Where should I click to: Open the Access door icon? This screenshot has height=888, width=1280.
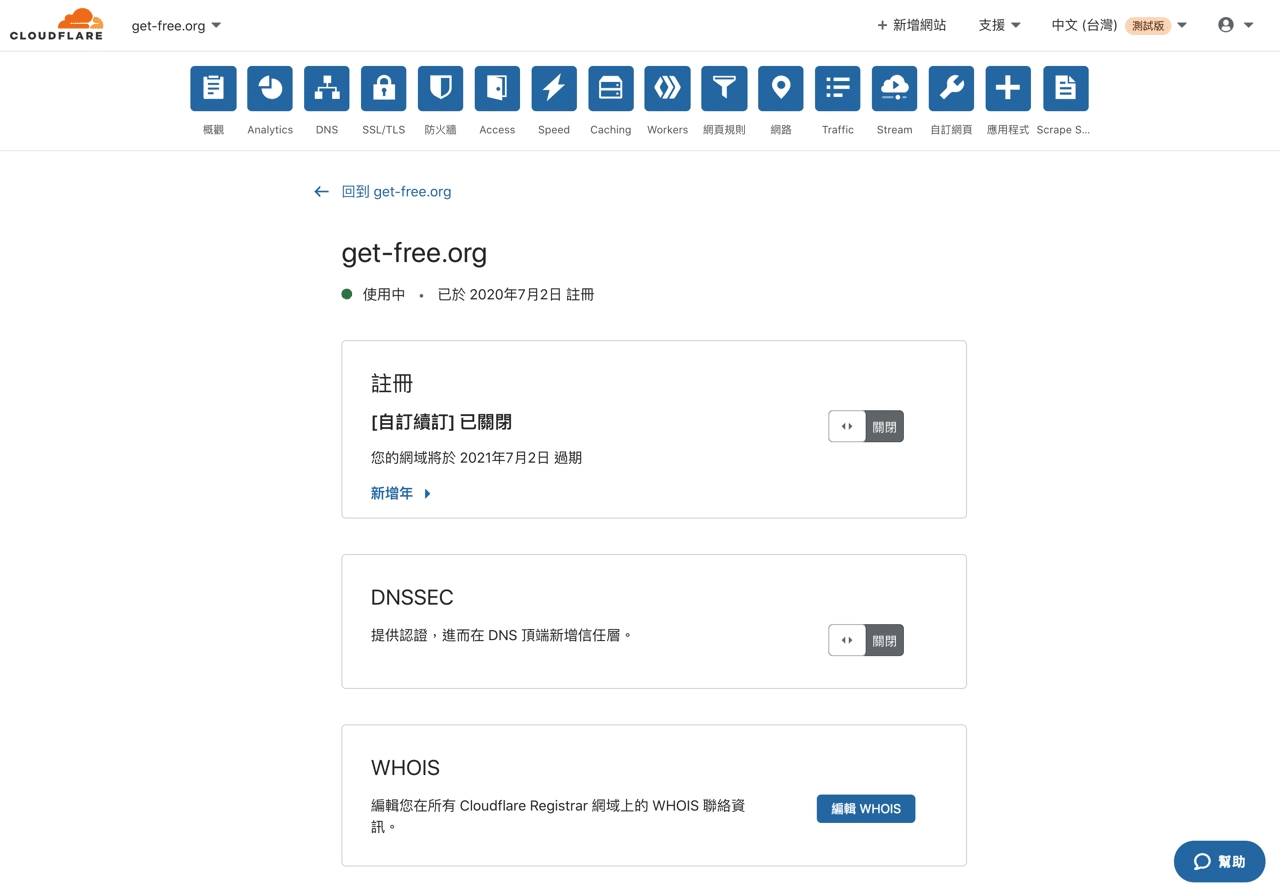497,88
